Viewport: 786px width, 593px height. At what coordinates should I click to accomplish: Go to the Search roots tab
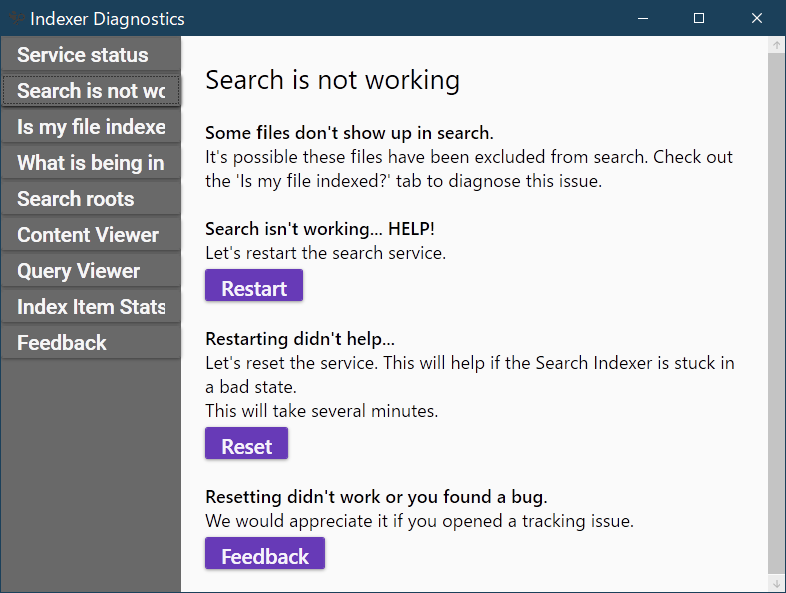coord(90,199)
